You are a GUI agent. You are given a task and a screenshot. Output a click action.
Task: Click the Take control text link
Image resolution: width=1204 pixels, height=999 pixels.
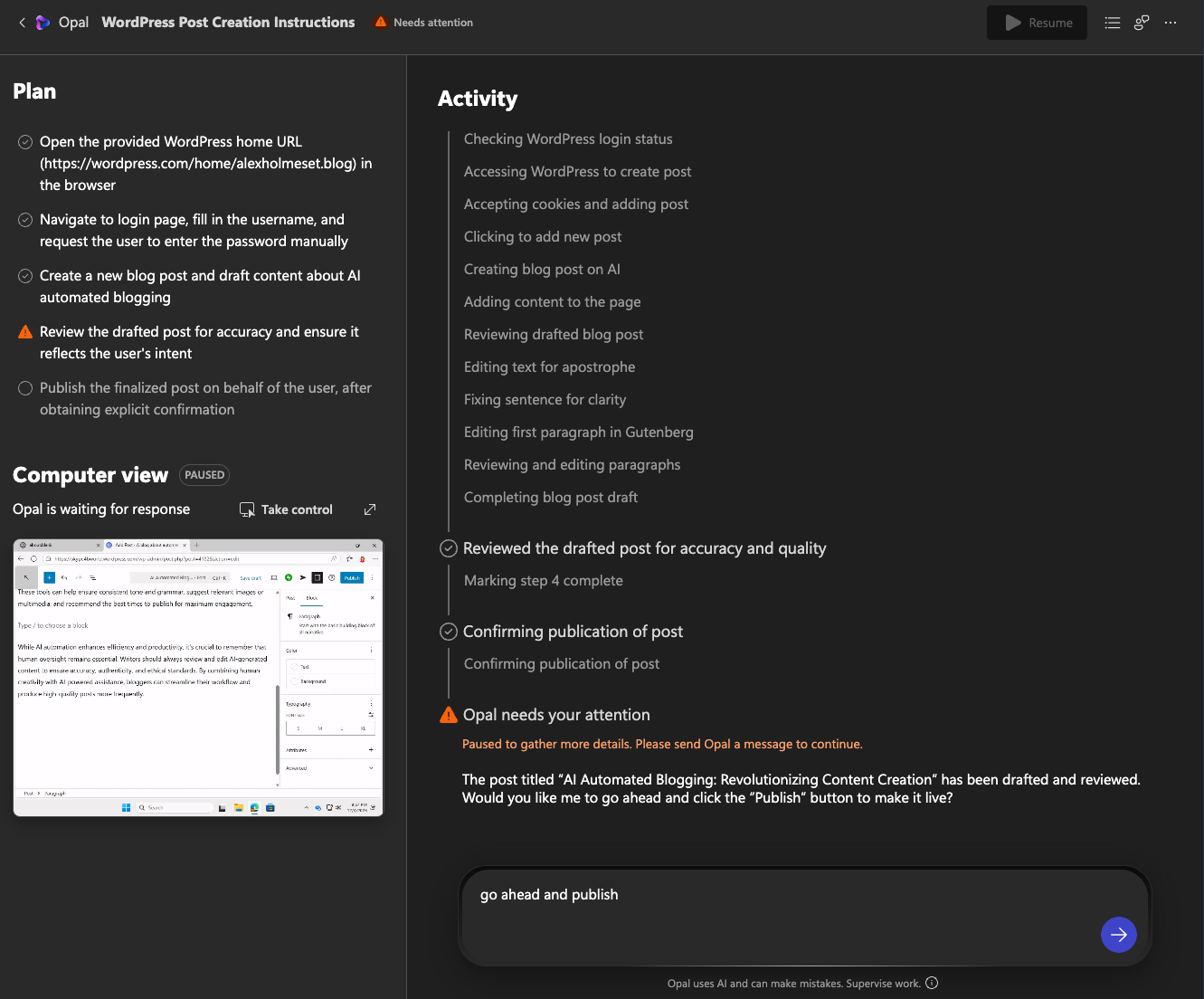tap(297, 510)
